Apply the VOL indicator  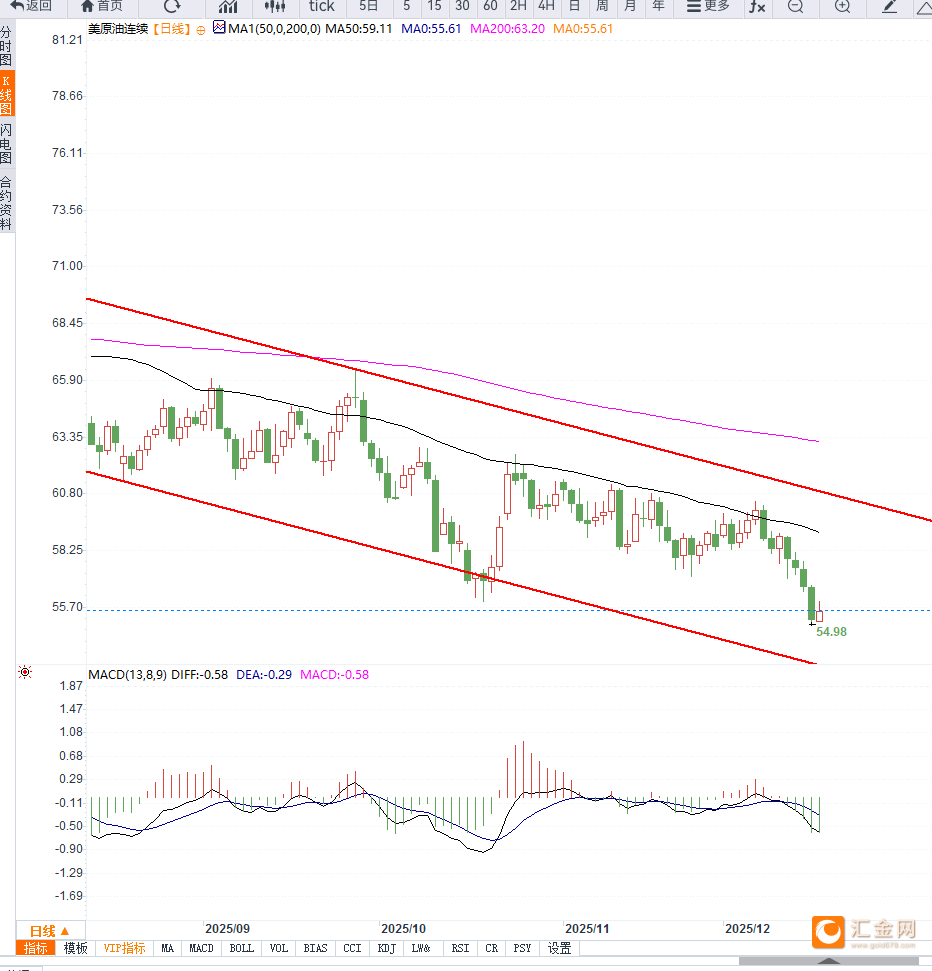click(279, 948)
